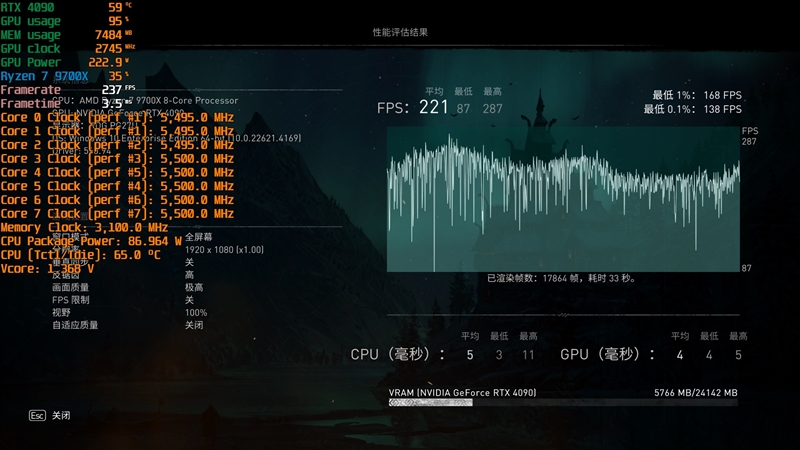Click the GPU usage overlay line
The image size is (800, 450).
pyautogui.click(x=65, y=21)
